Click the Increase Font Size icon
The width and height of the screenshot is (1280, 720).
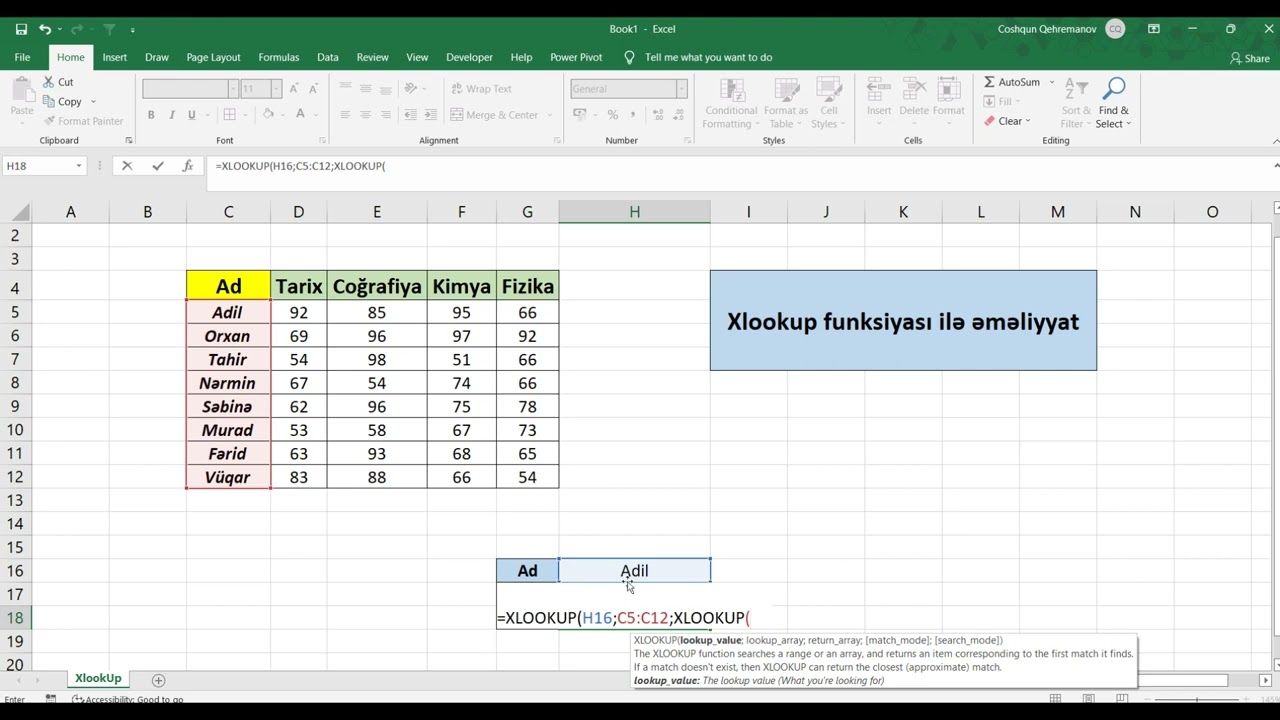296,89
